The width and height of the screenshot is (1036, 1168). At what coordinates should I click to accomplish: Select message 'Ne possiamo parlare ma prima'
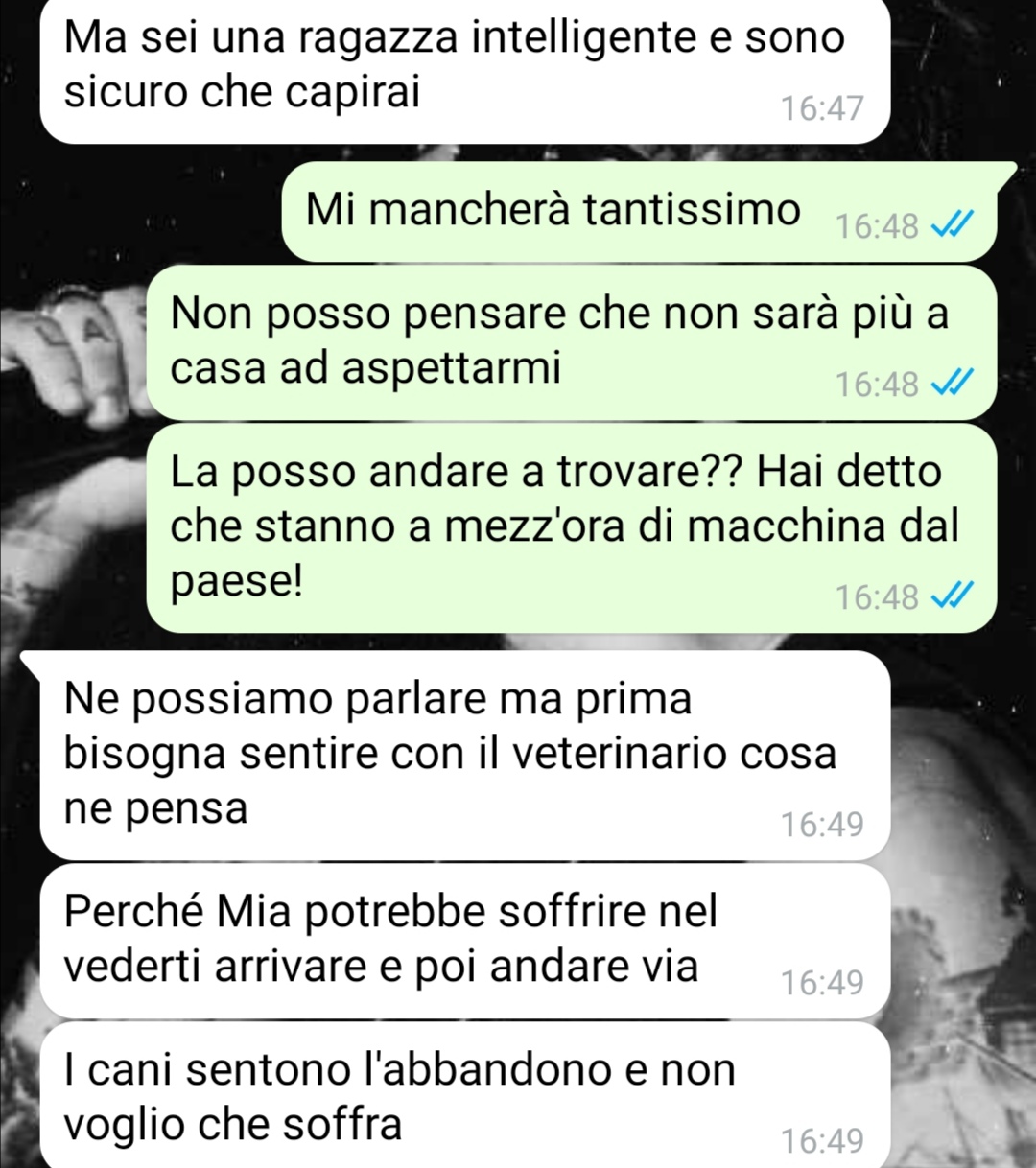[x=465, y=756]
